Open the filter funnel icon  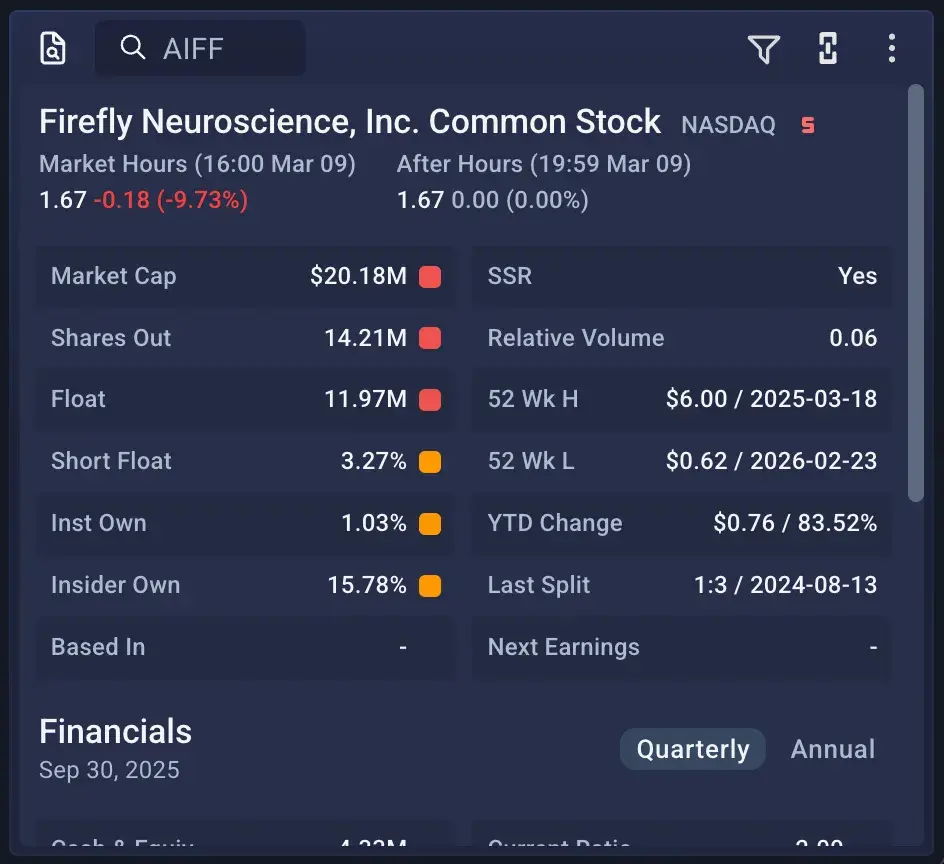tap(764, 48)
